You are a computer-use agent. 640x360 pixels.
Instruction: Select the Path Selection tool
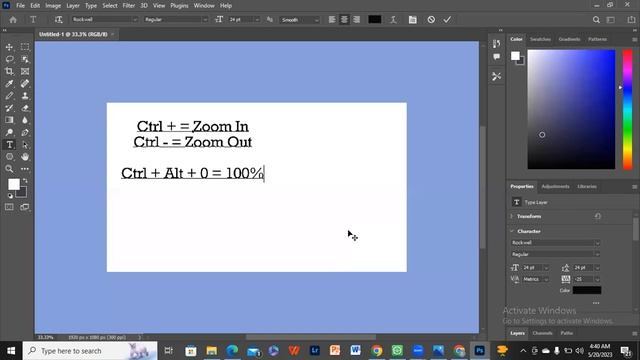tap(25, 144)
